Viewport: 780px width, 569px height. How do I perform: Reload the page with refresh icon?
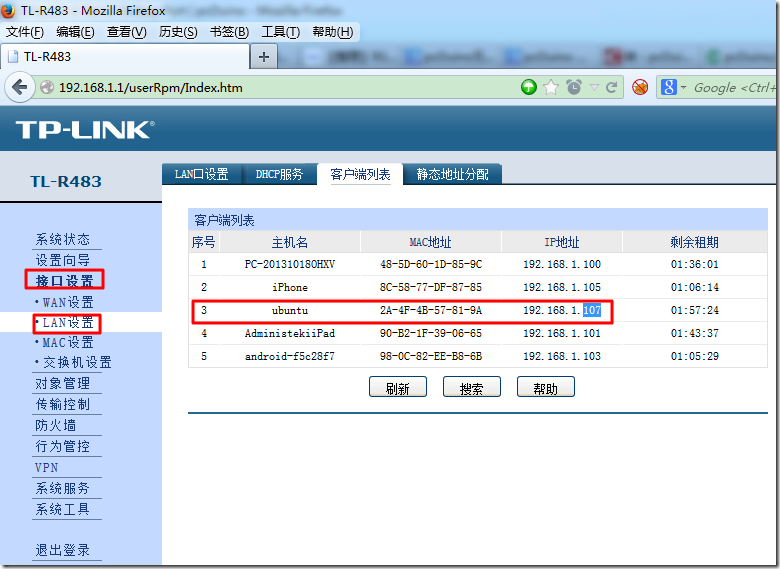pos(611,88)
